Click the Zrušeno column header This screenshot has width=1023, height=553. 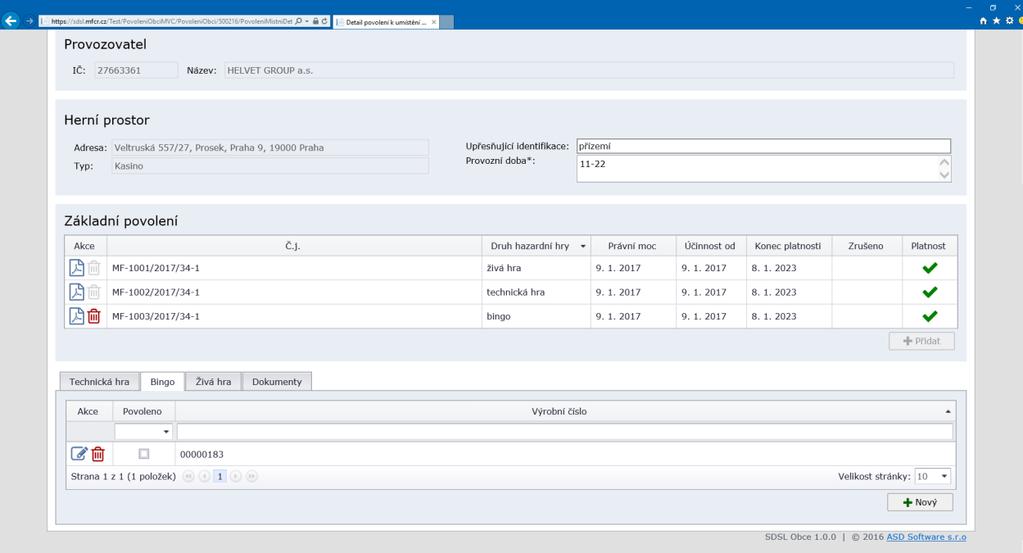[866, 246]
